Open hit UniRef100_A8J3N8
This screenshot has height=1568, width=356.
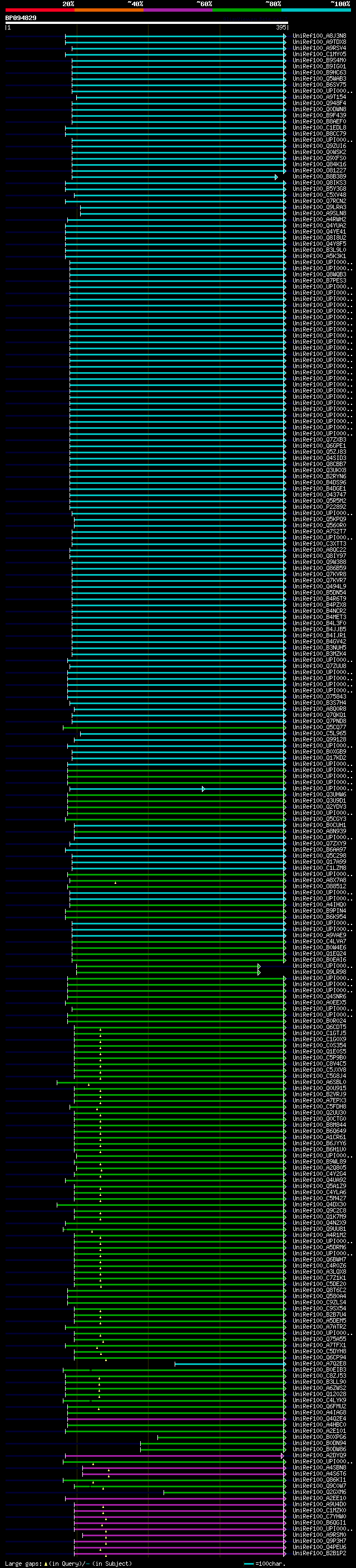point(319,36)
